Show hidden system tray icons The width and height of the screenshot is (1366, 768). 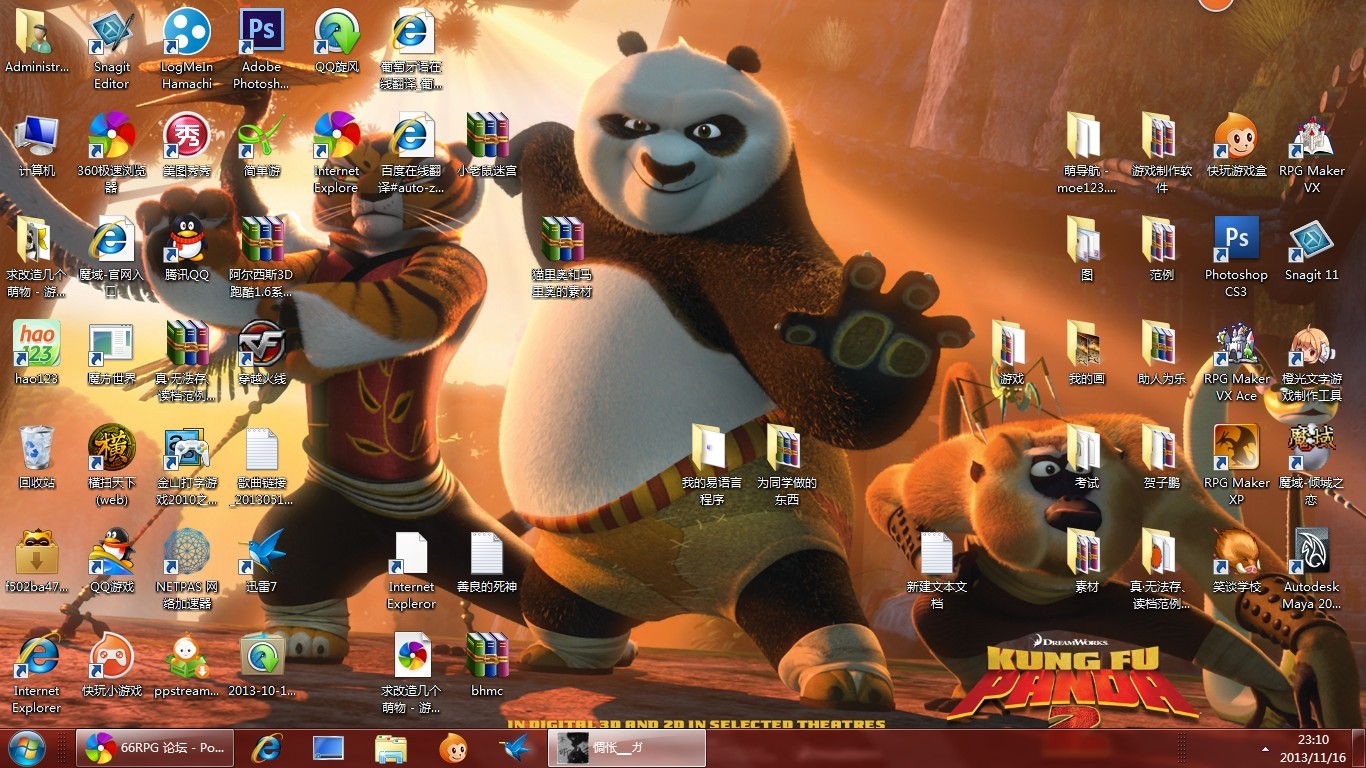pos(1267,749)
